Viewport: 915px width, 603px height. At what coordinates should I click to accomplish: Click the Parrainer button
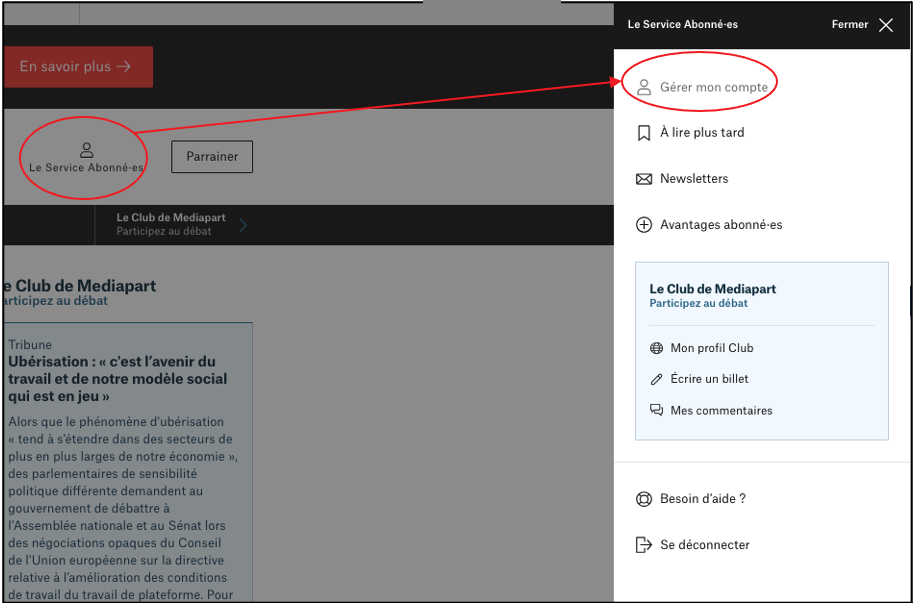[212, 156]
